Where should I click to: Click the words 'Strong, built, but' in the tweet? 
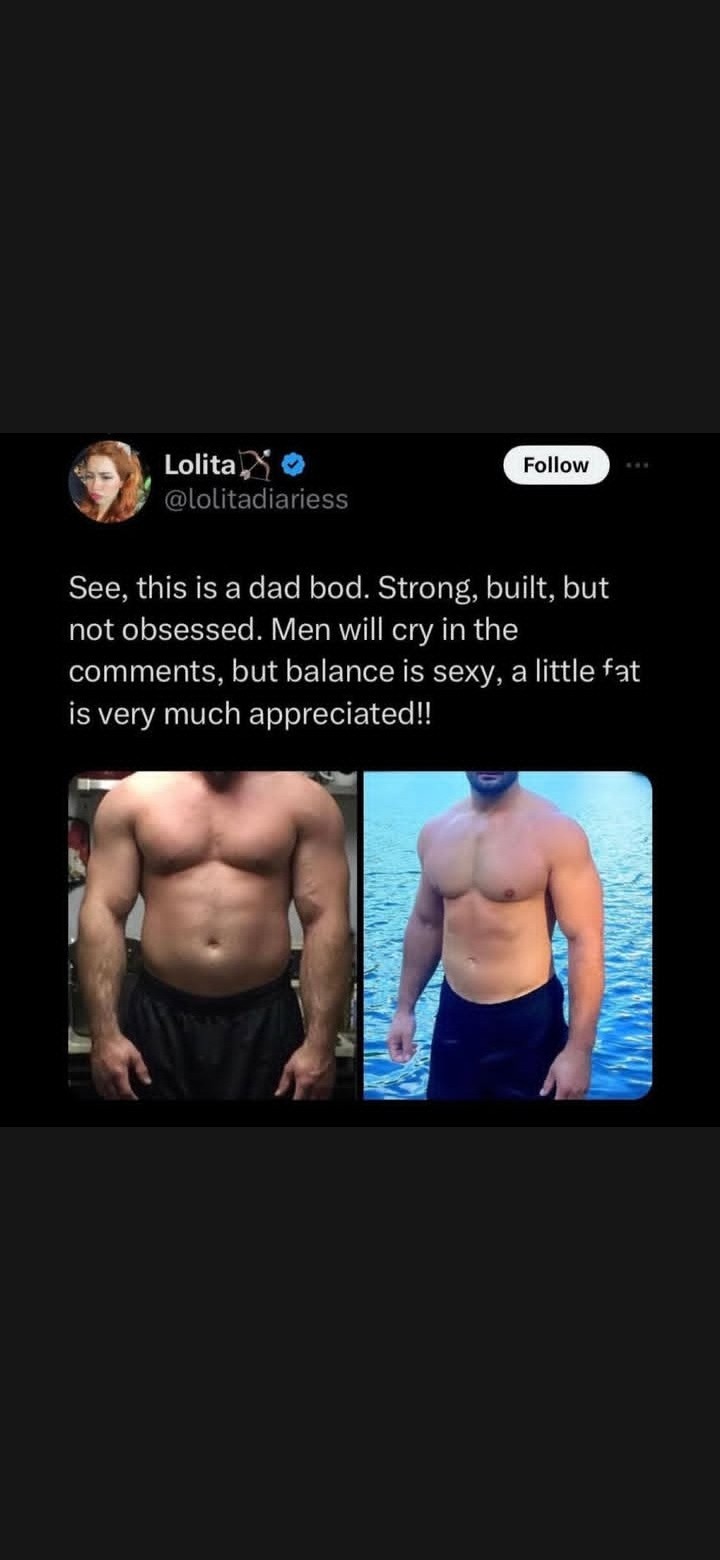[x=493, y=588]
